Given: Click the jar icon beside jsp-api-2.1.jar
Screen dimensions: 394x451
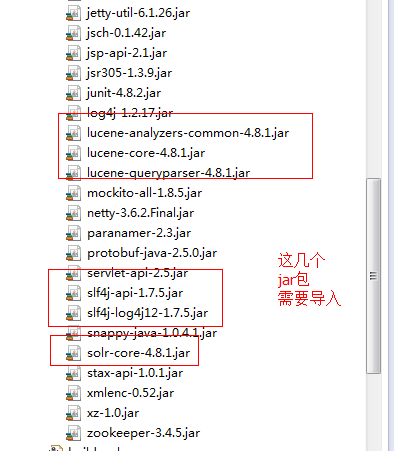Looking at the screenshot, I should (x=73, y=53).
